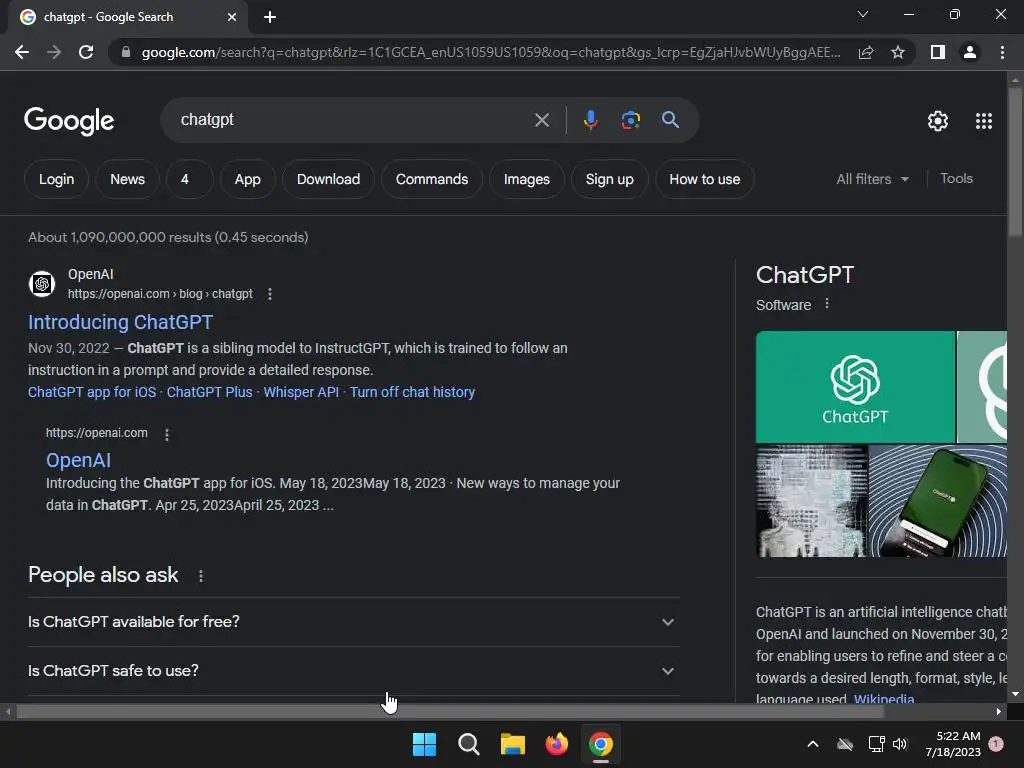
Task: Select the News filter chip
Action: (127, 179)
